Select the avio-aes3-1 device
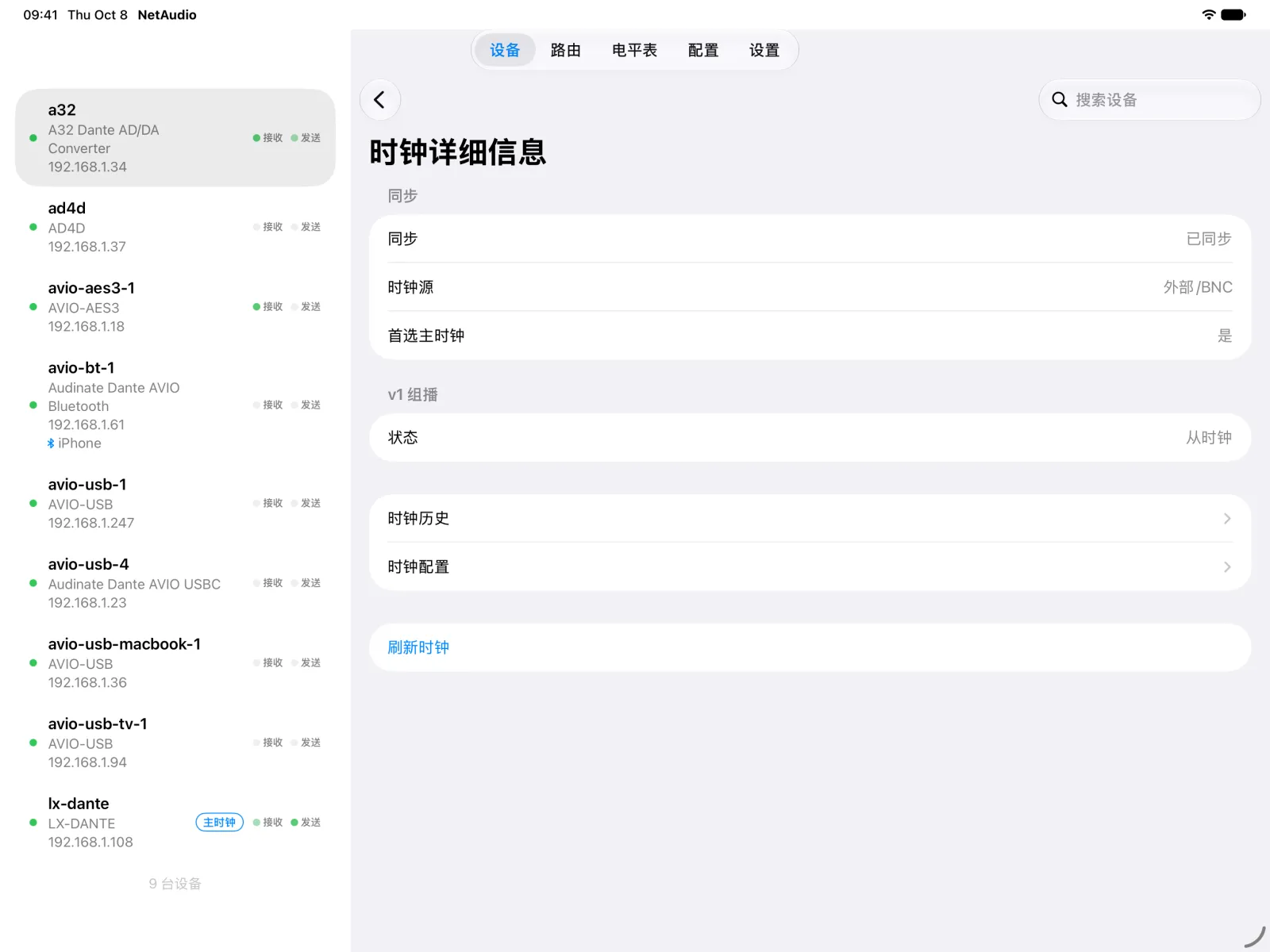1270x952 pixels. [175, 307]
